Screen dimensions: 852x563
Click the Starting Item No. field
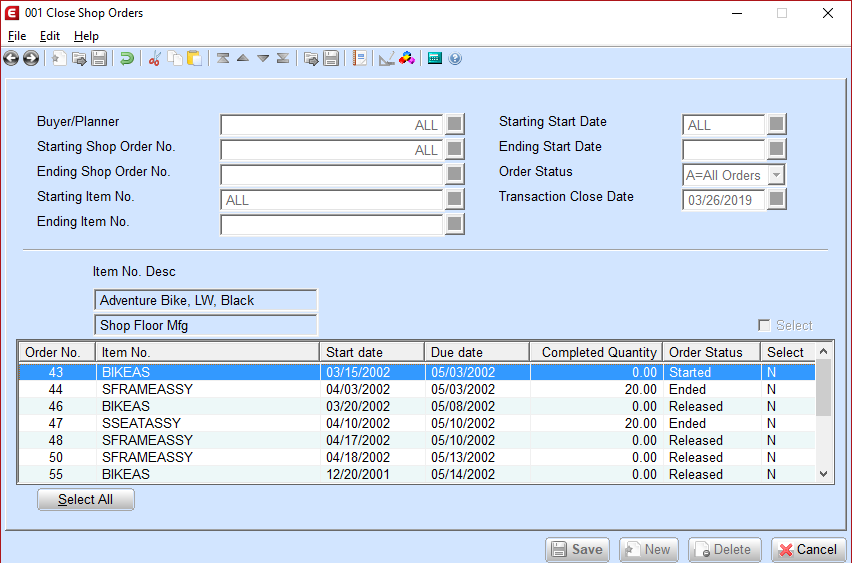(331, 199)
